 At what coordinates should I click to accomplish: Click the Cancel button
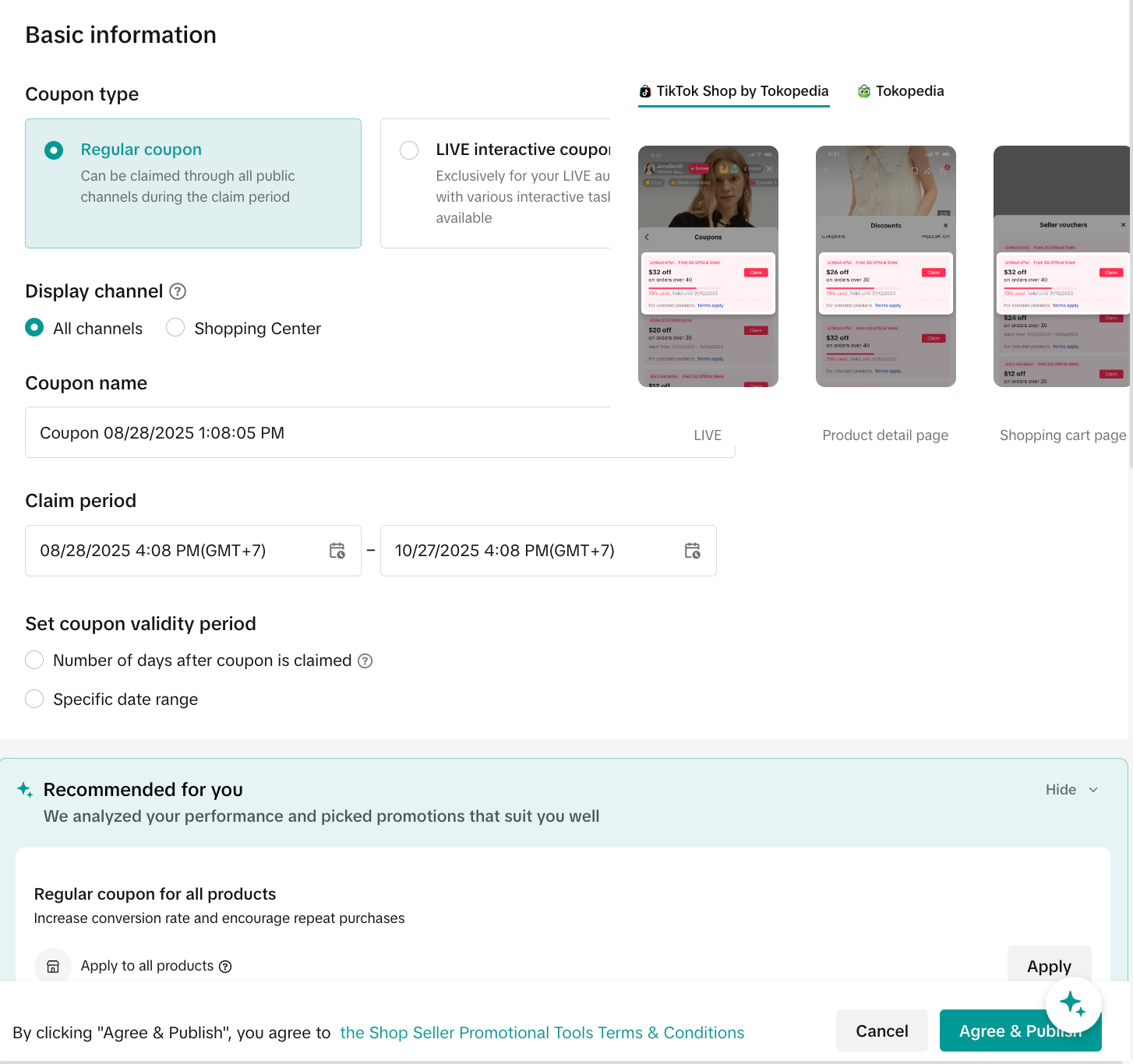tap(882, 1031)
